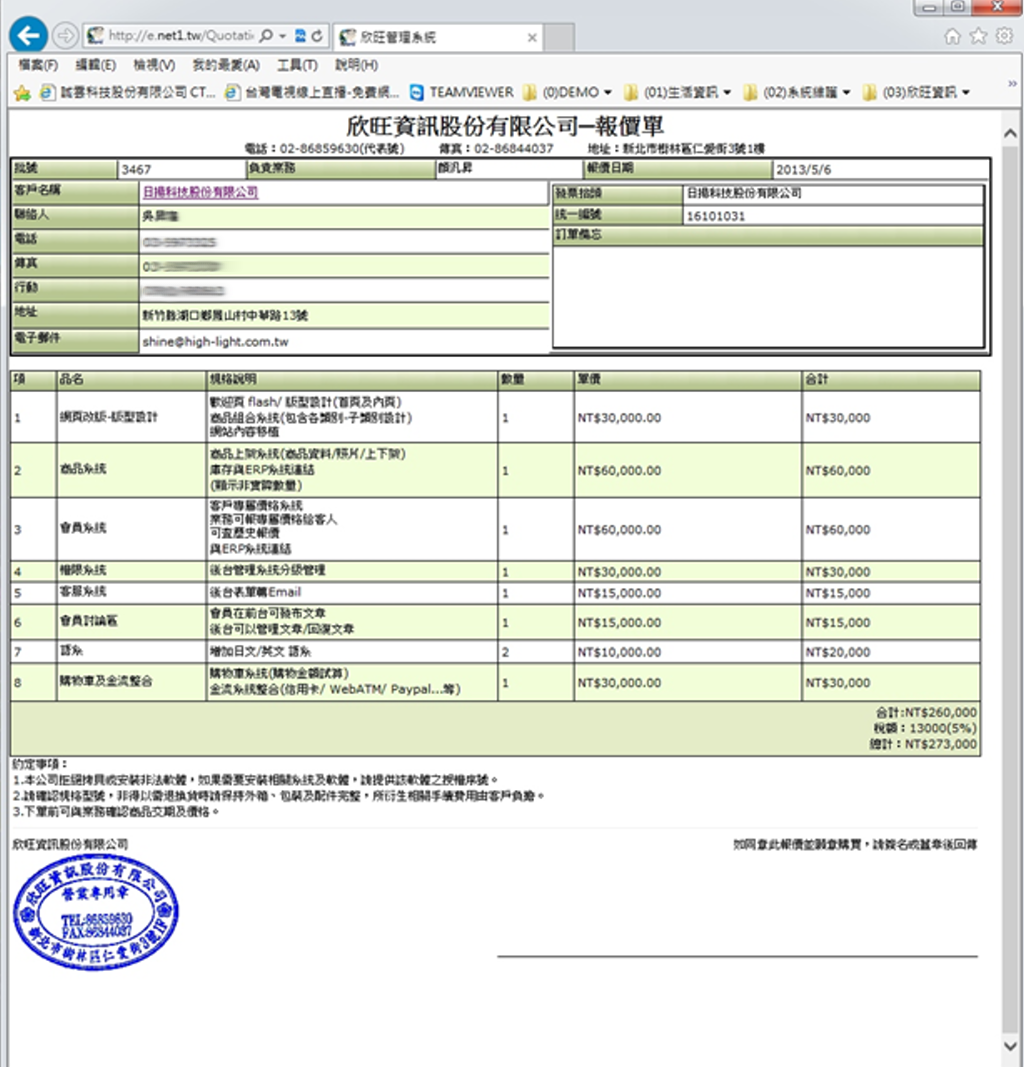This screenshot has width=1024, height=1067.
Task: Click the page icon beside 誠雲科技股份有限公司 favorite
Action: (47, 92)
